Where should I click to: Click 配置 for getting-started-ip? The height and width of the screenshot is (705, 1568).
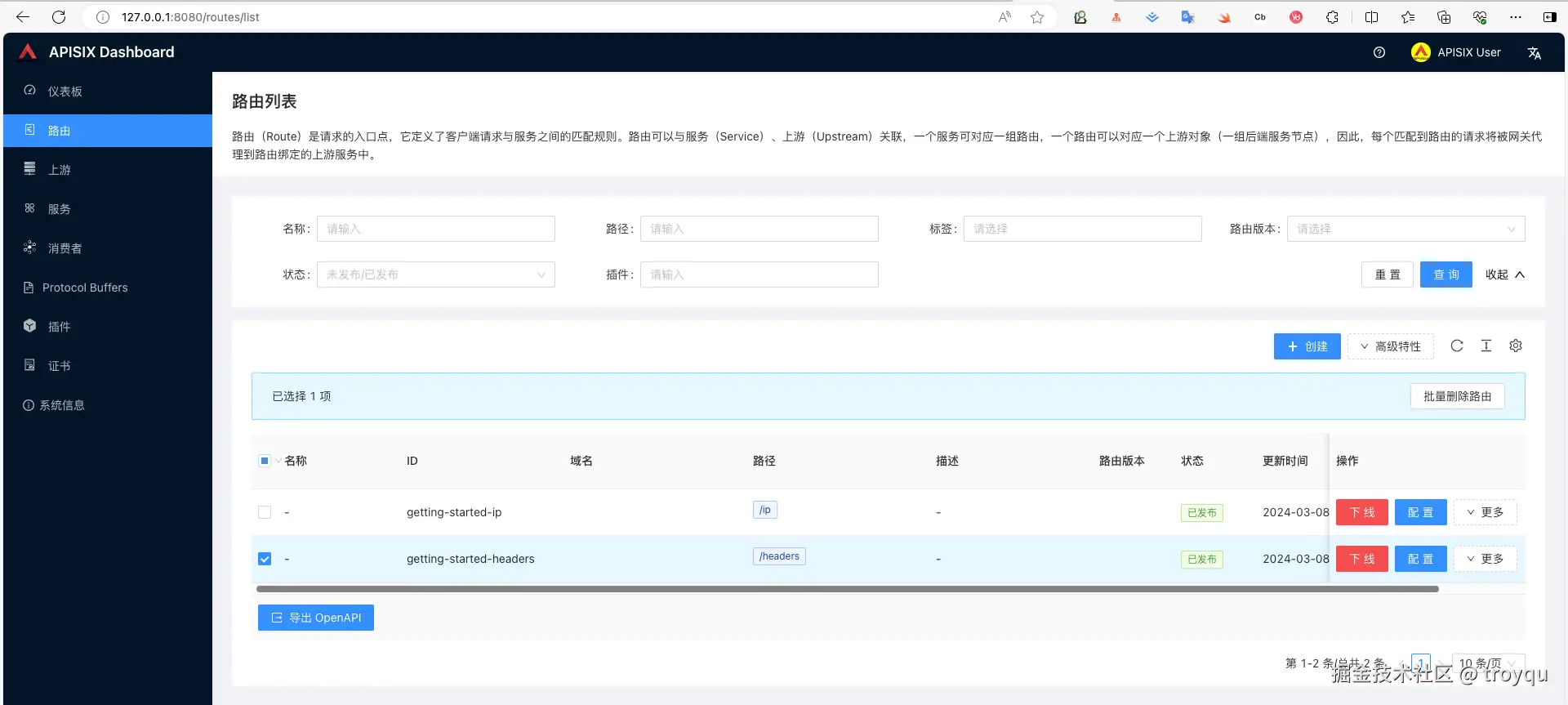click(1421, 512)
